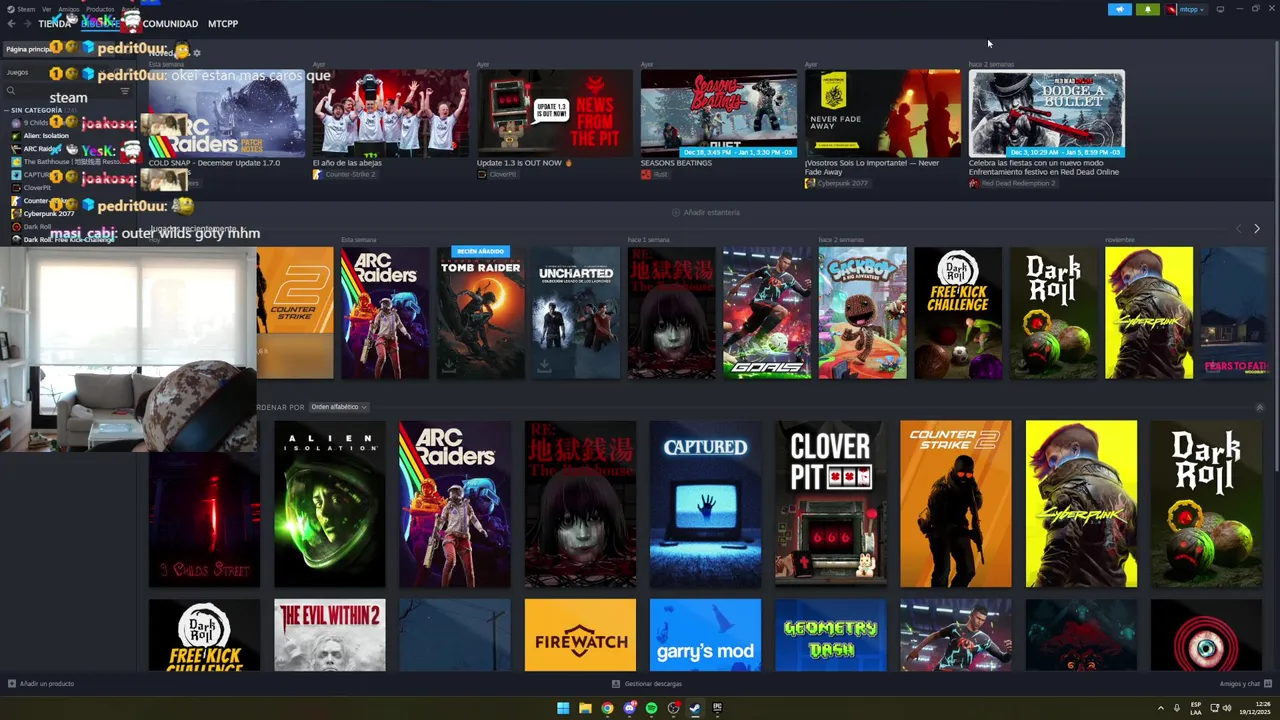
Task: Open Clover Pit cover in game grid
Action: 830,504
